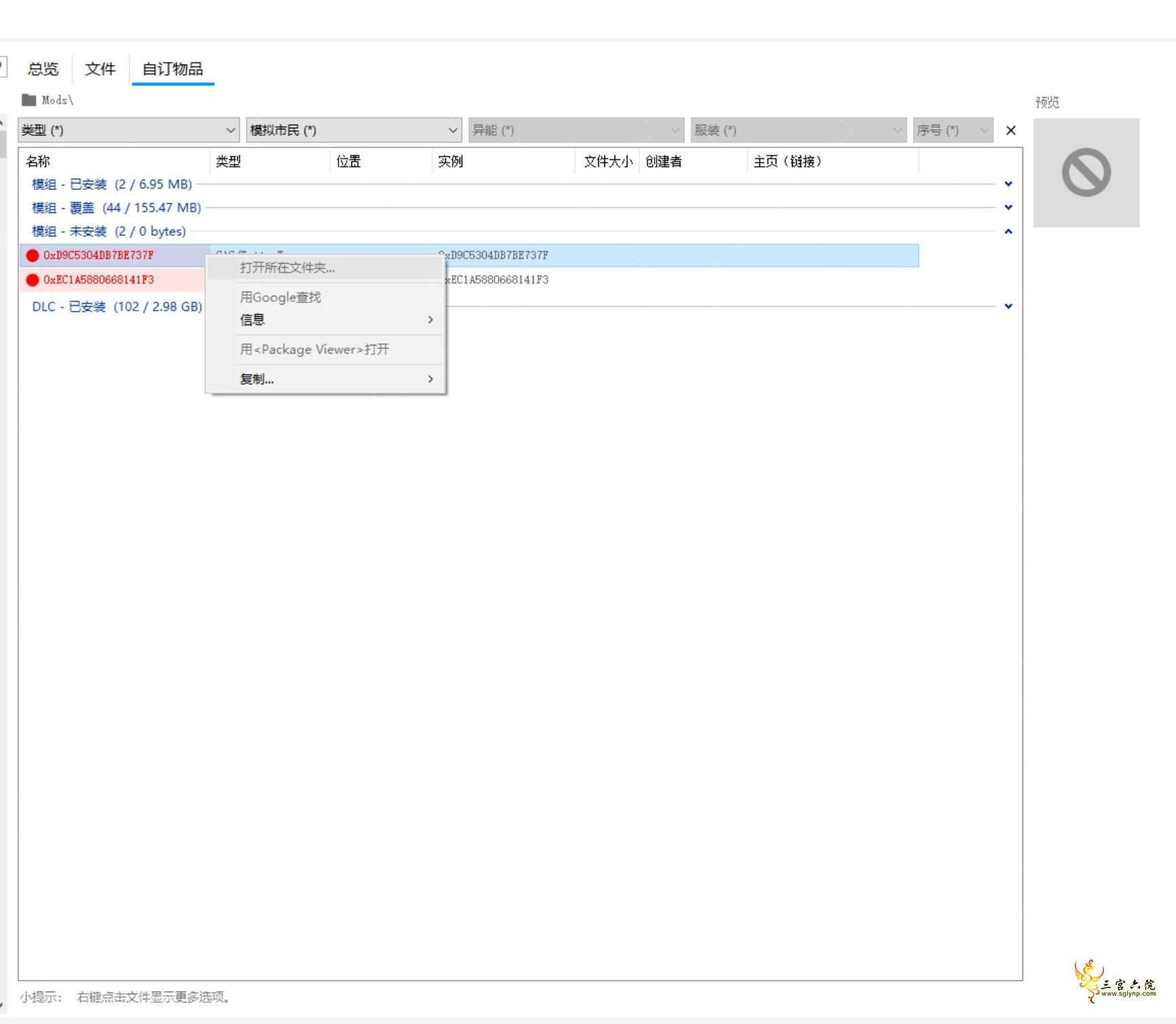Open the 服装 (*) filter dropdown
The image size is (1176, 1024).
pyautogui.click(x=798, y=130)
